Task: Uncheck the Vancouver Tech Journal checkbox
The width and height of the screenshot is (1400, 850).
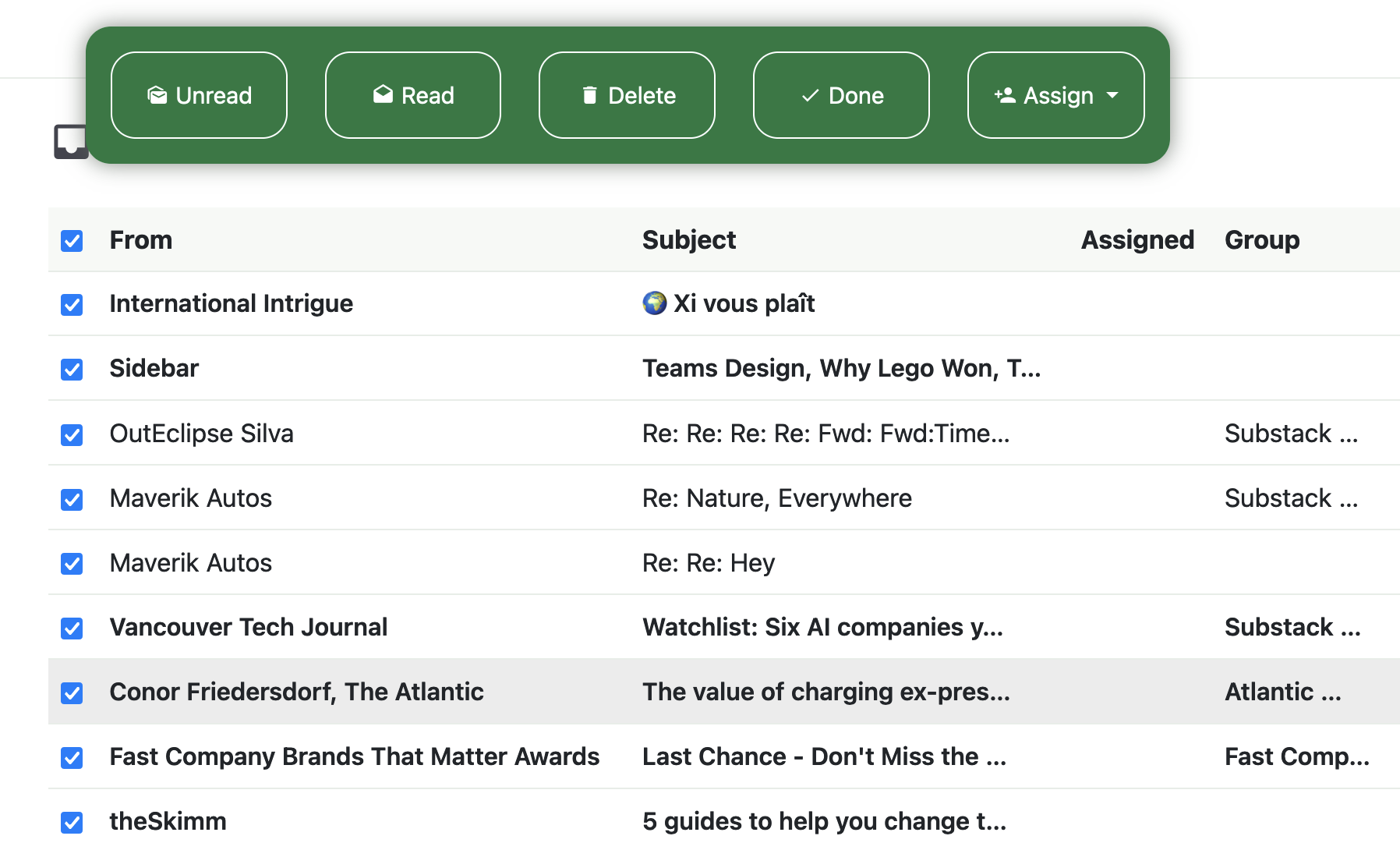Action: [71, 628]
